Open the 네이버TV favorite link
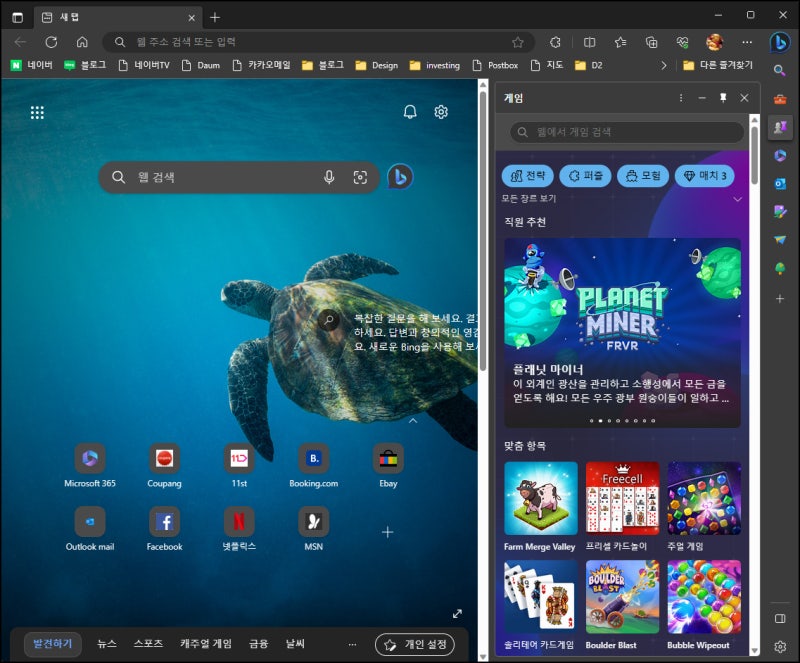 click(x=144, y=65)
